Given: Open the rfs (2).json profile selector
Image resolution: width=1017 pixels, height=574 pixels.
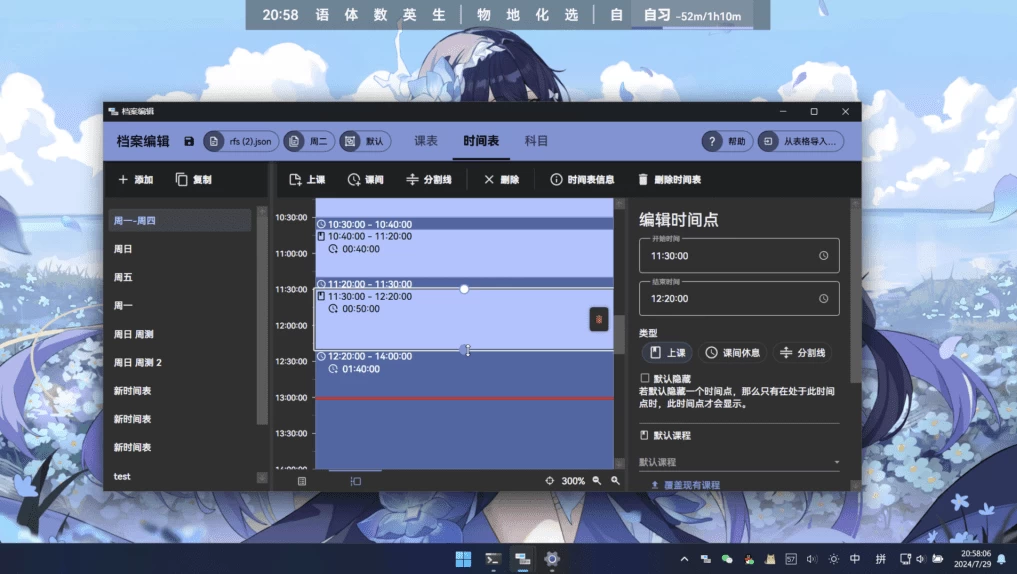Looking at the screenshot, I should pos(241,142).
